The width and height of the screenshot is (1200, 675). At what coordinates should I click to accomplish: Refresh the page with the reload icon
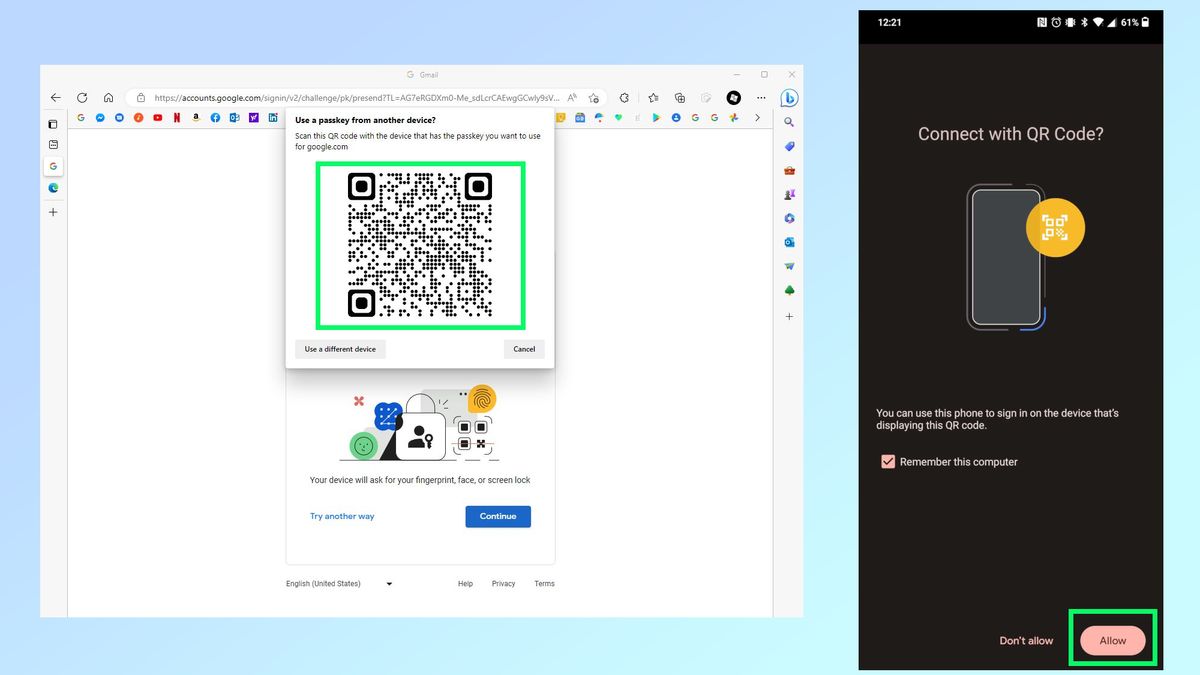(82, 97)
